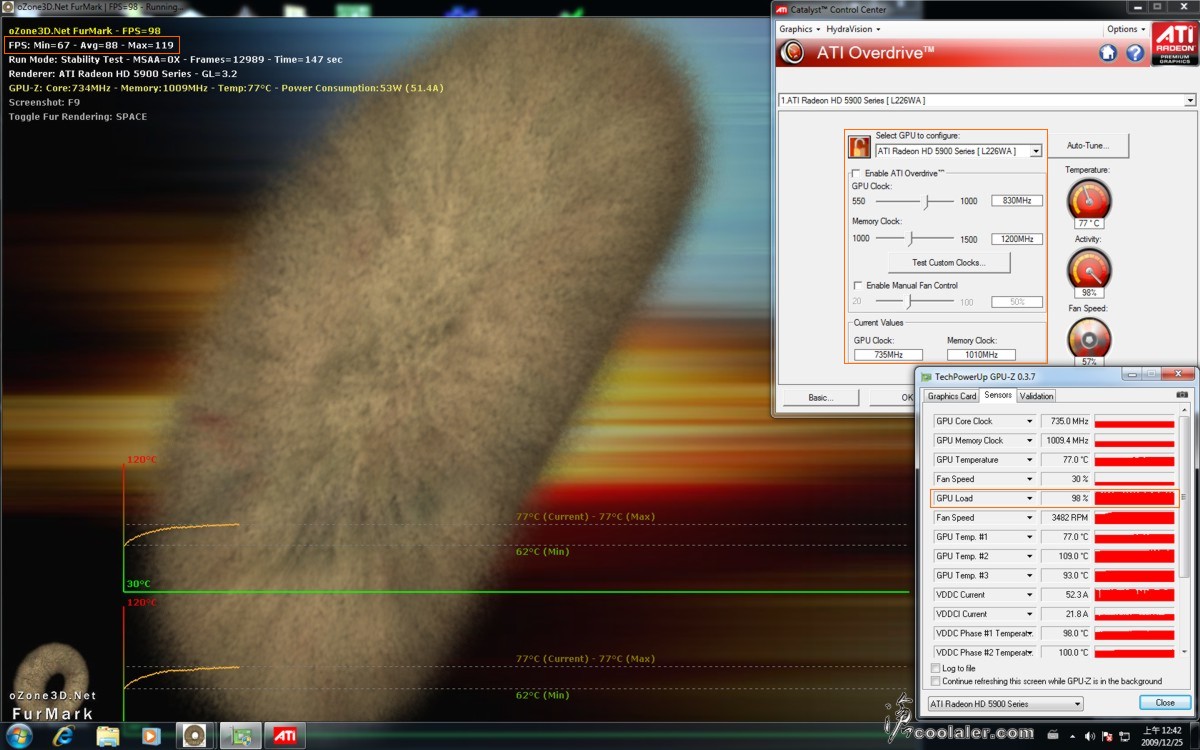
Task: Expand GPU Load sensor dropdown
Action: [1030, 498]
